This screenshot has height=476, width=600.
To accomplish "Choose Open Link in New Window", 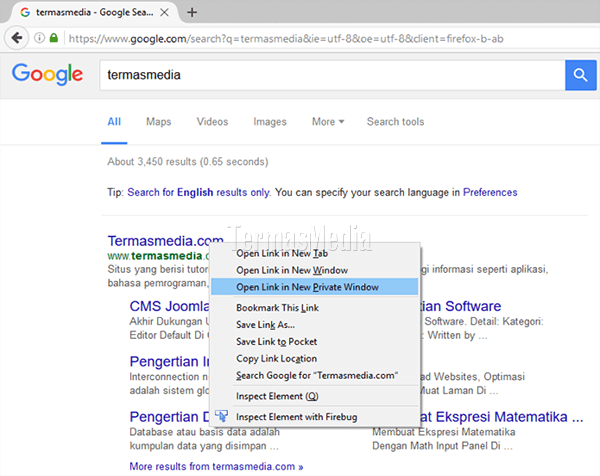I will [x=315, y=270].
